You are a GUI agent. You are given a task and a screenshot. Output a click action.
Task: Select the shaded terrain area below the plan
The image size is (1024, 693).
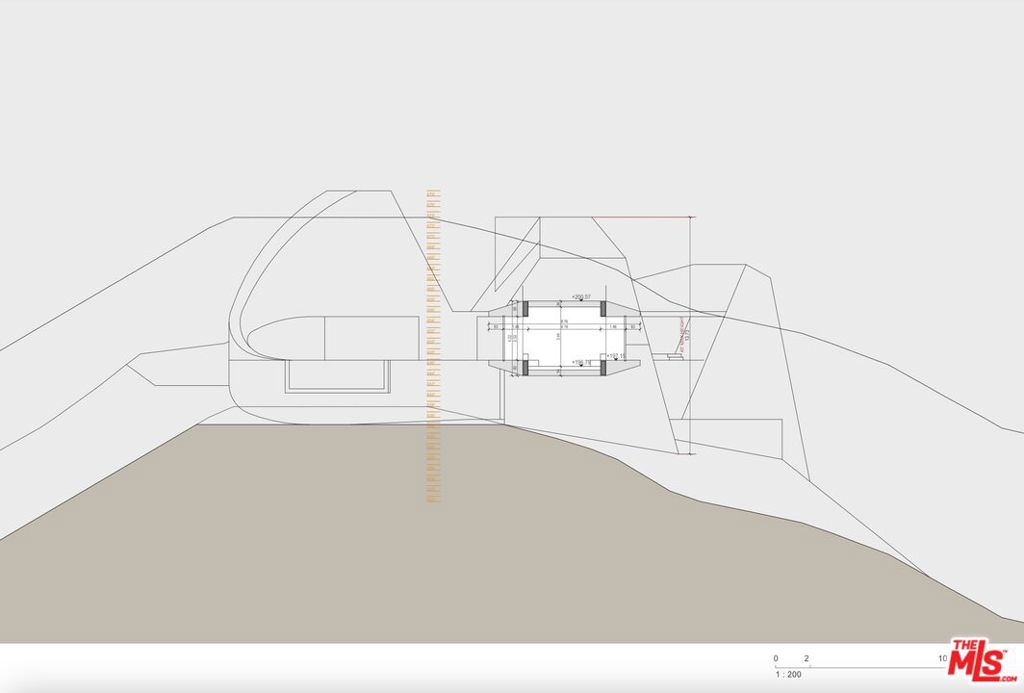[300, 550]
